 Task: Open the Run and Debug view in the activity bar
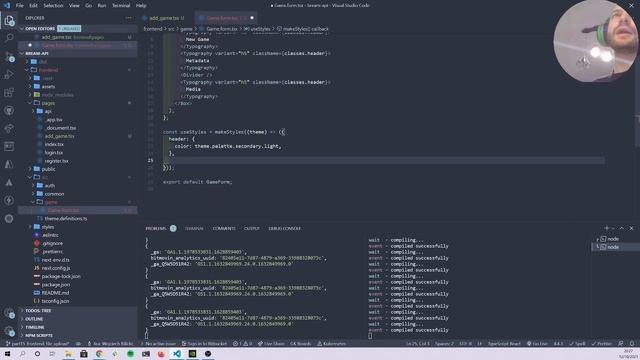[x=9, y=74]
